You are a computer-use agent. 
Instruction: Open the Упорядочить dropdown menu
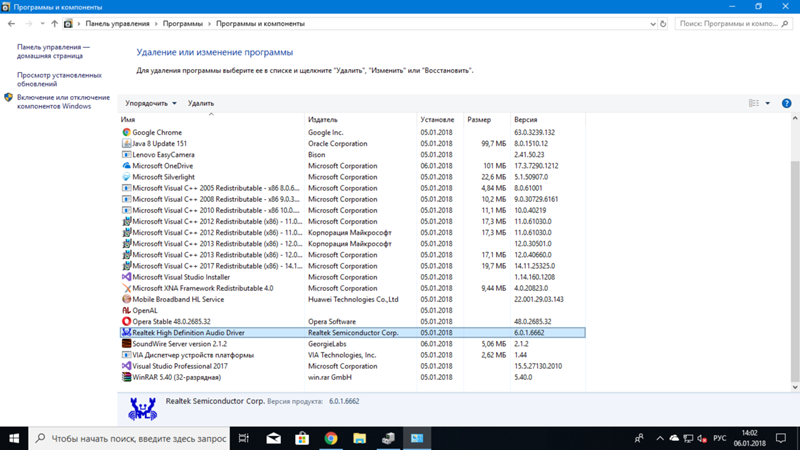[x=151, y=103]
